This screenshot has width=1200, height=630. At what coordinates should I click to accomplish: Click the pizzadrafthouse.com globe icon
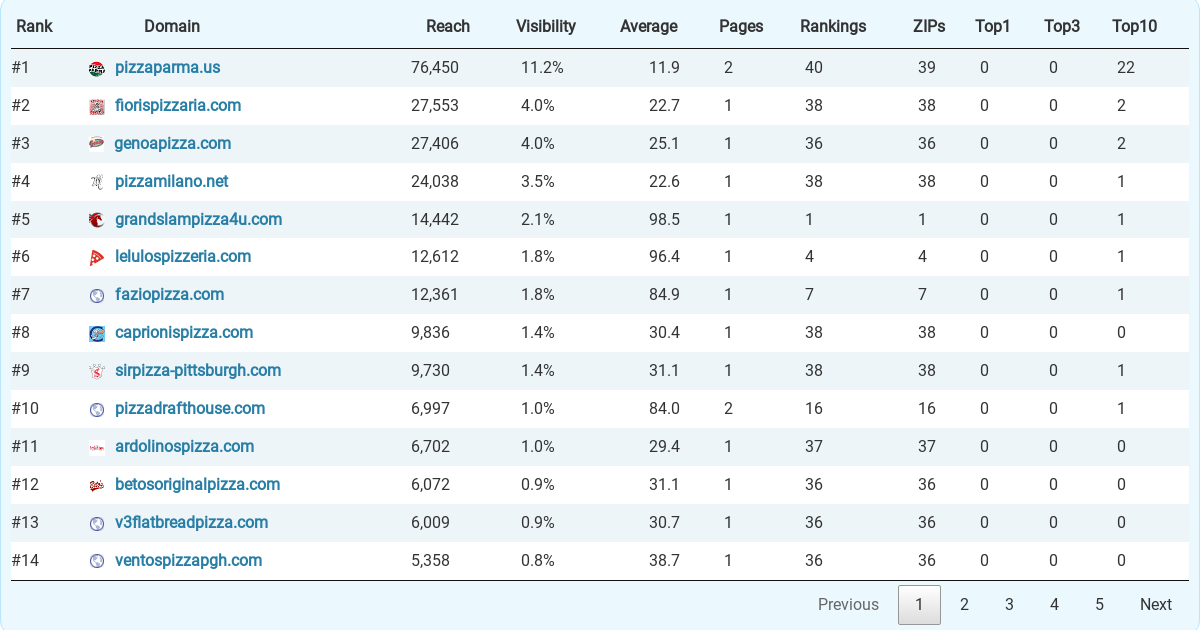click(97, 409)
